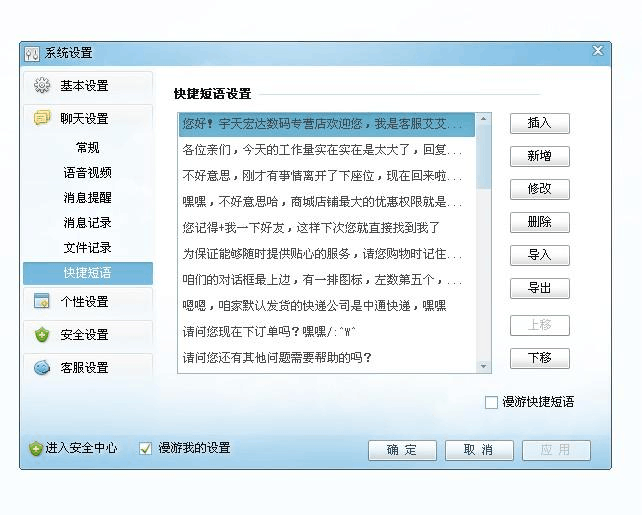
Task: Open the 安全设置 section
Action: [88, 334]
